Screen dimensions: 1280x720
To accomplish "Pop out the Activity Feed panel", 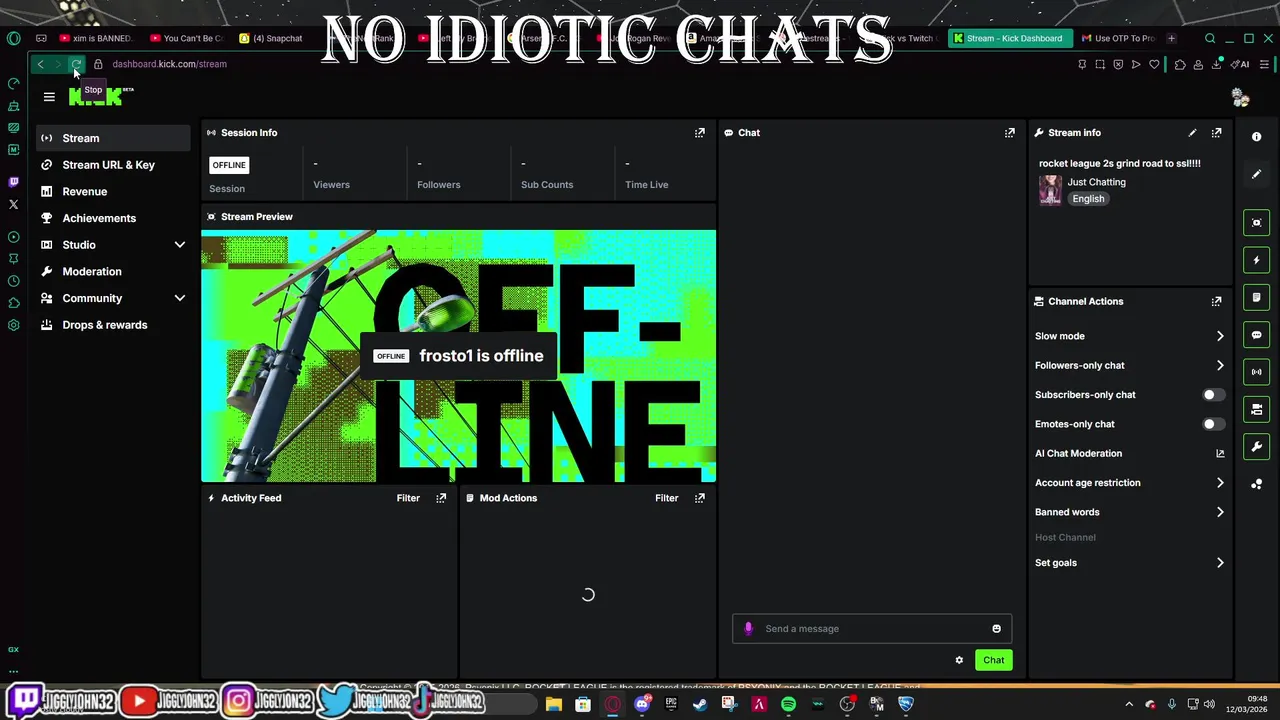I will coord(441,498).
